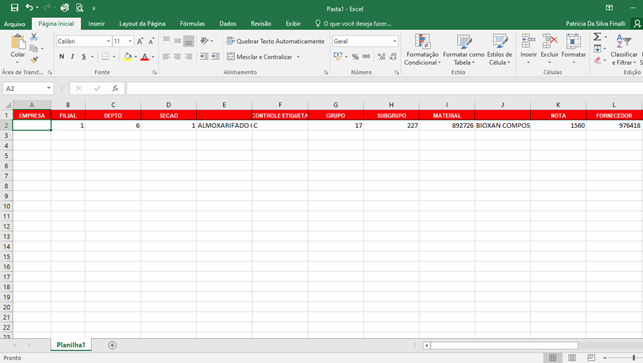Click the Mesclar e Centralizar button
The image size is (643, 363).
click(260, 57)
